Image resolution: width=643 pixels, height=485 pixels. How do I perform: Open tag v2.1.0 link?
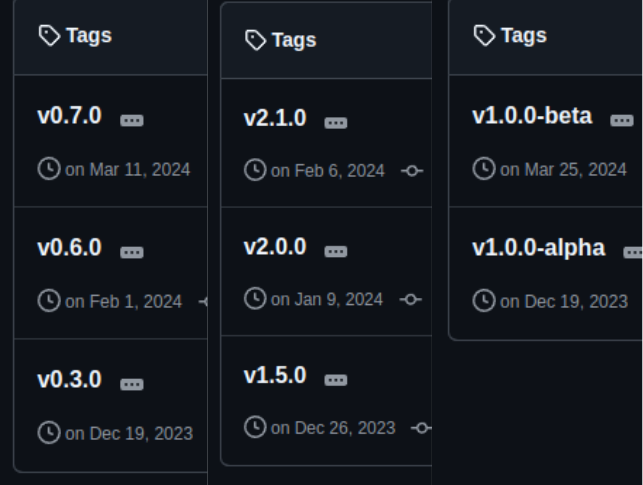[x=275, y=118]
